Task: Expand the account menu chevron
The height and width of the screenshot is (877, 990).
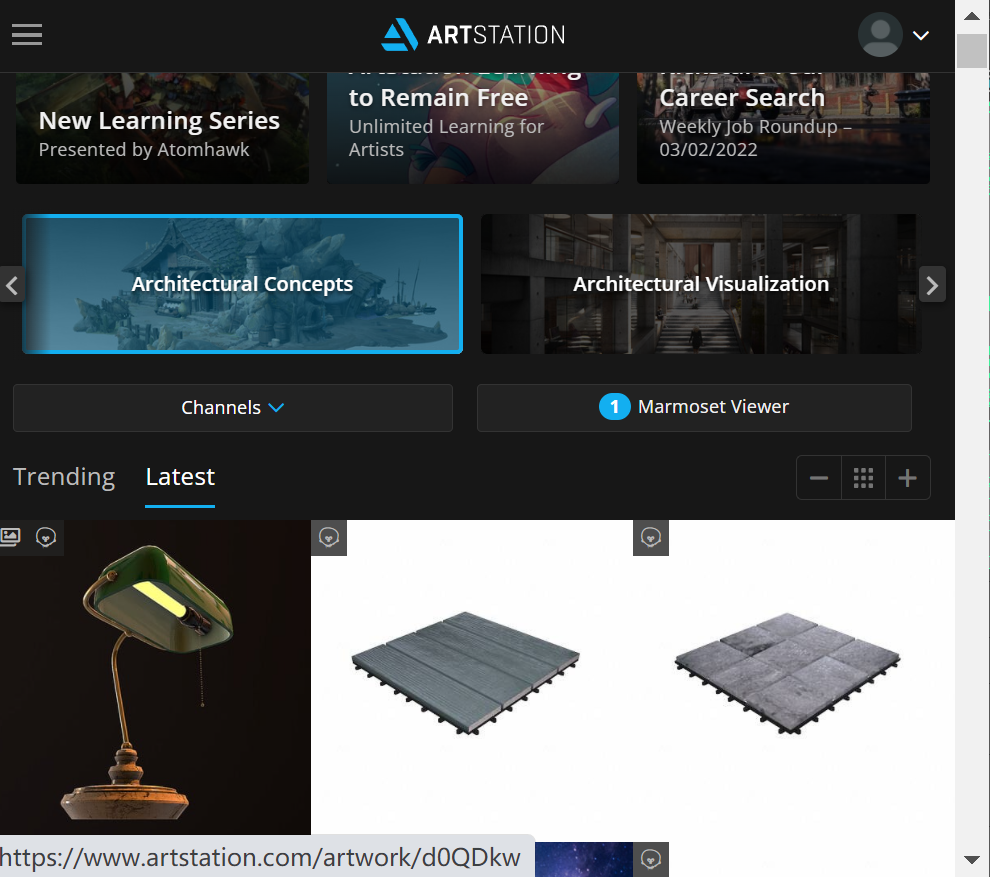Action: (920, 35)
